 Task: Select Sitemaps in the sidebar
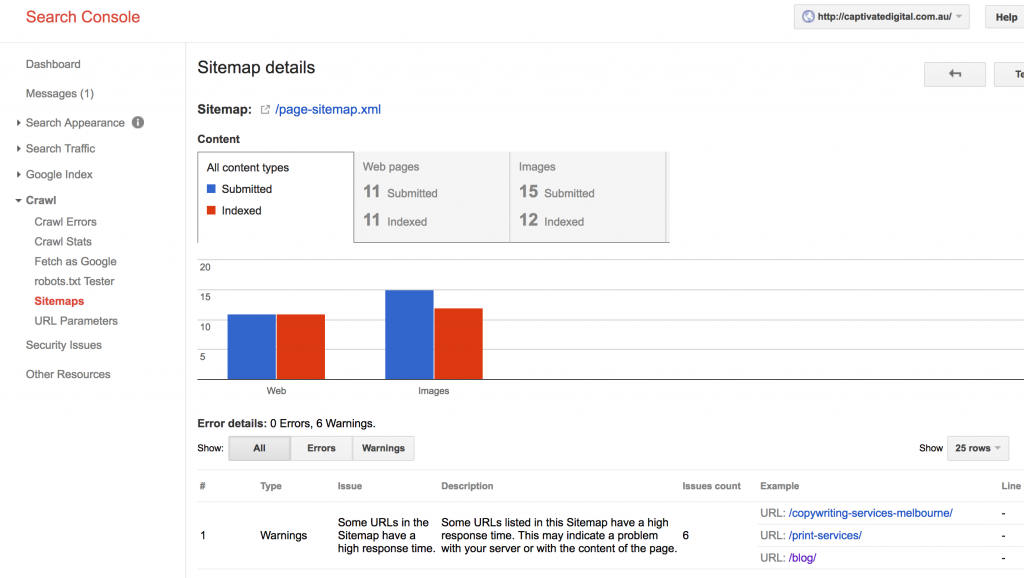point(59,301)
